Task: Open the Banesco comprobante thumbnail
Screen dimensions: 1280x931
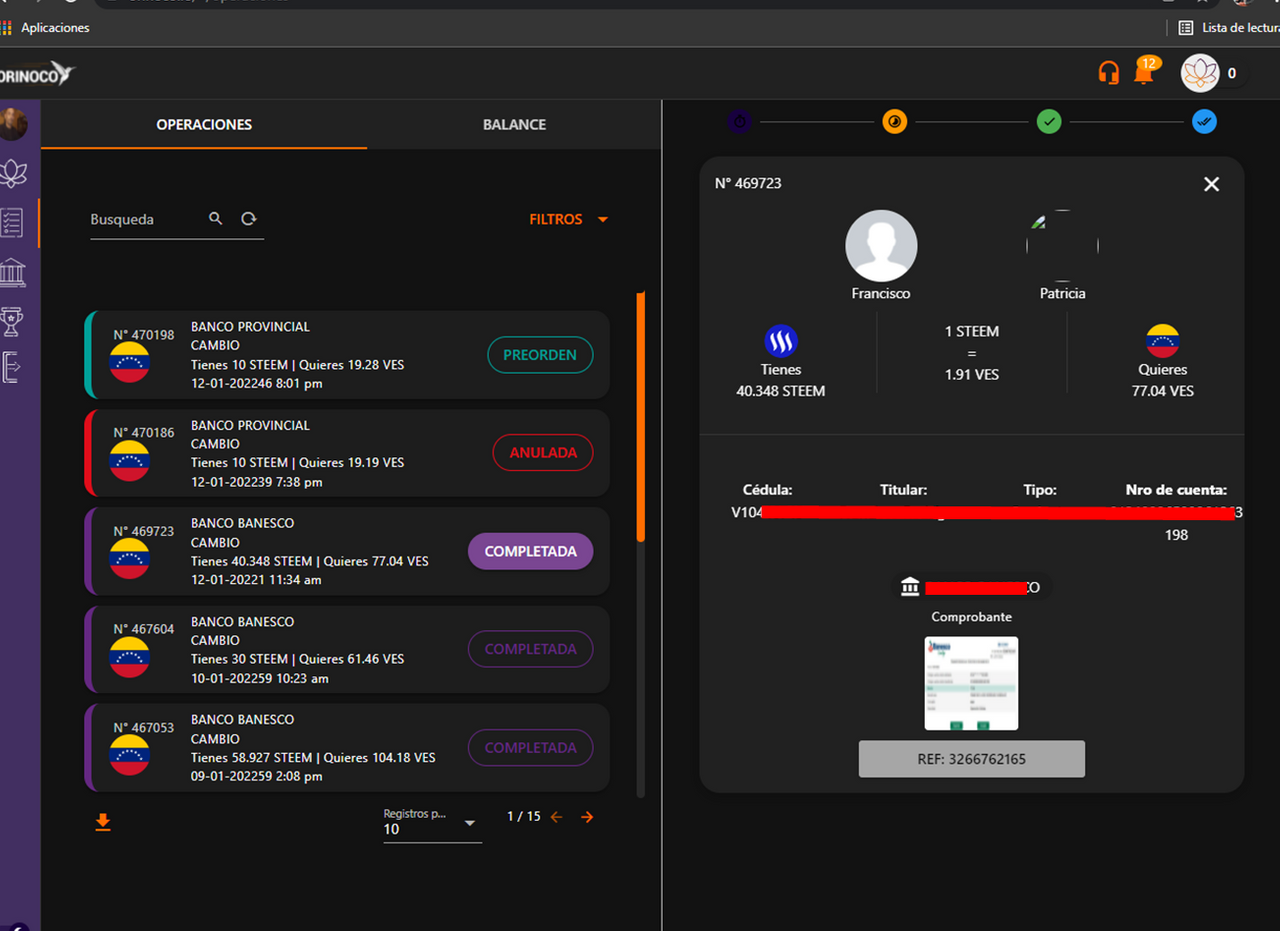Action: 971,683
